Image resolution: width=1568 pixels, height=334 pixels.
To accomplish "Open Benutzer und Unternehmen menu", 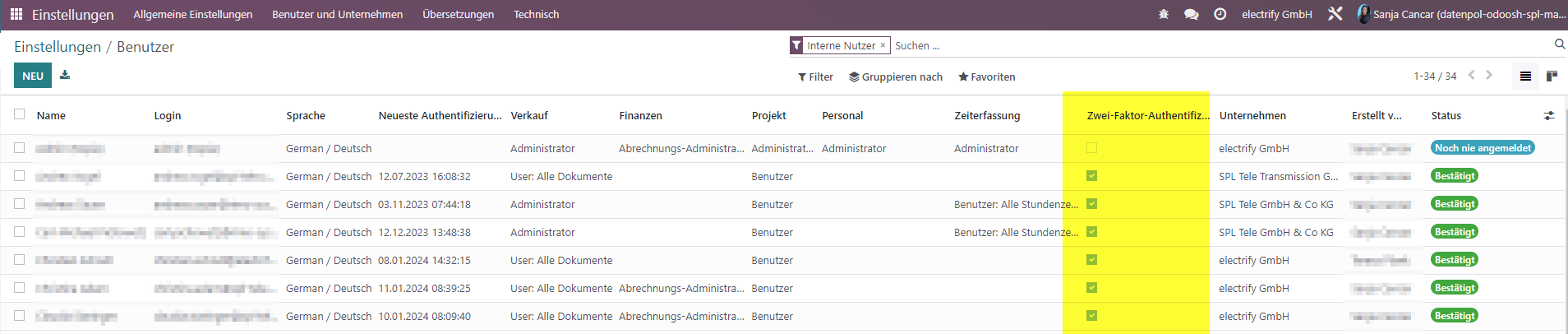I will (338, 14).
